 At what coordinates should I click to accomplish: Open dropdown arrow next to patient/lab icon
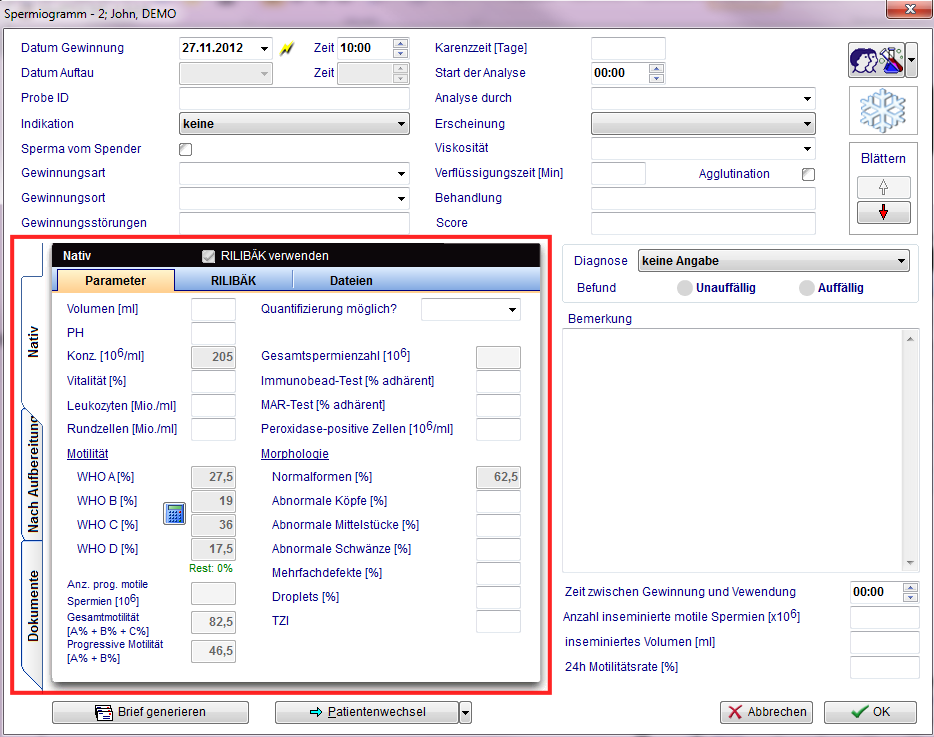click(911, 60)
